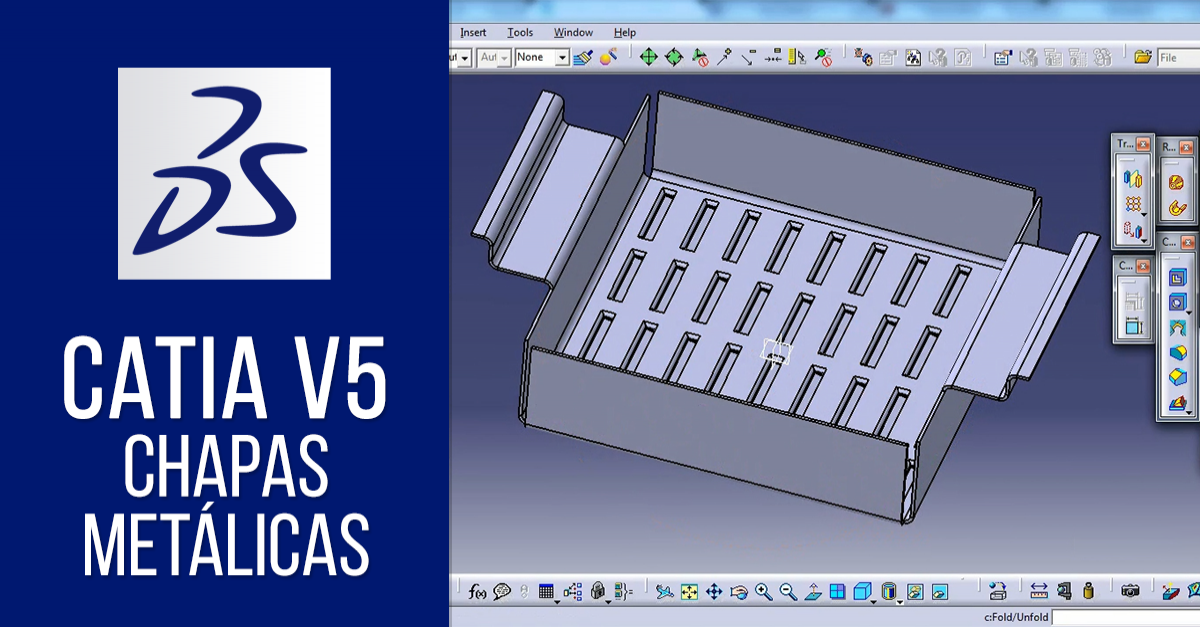
Task: Open the Help menu
Action: (x=625, y=32)
